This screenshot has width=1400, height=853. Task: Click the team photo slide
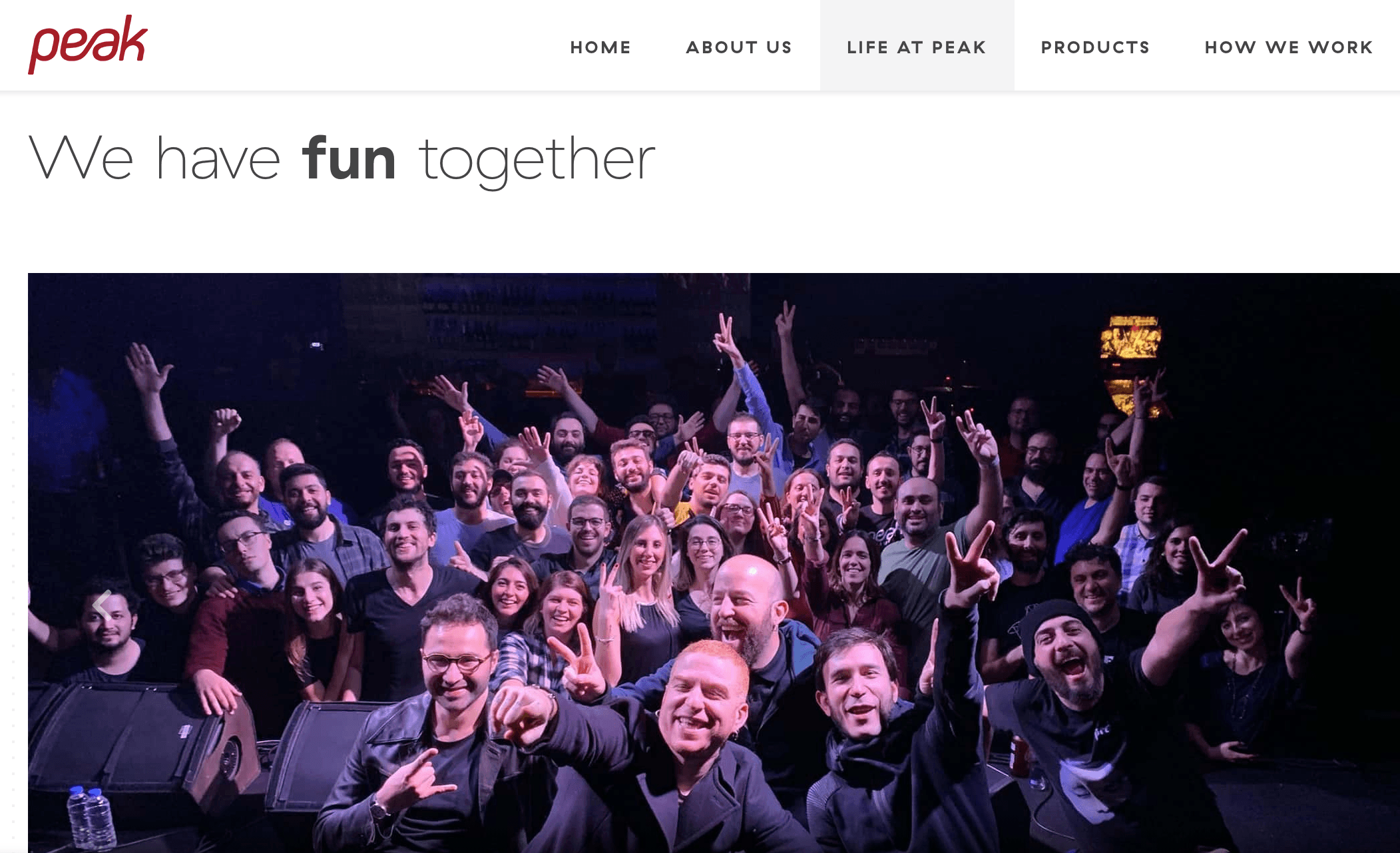714,563
